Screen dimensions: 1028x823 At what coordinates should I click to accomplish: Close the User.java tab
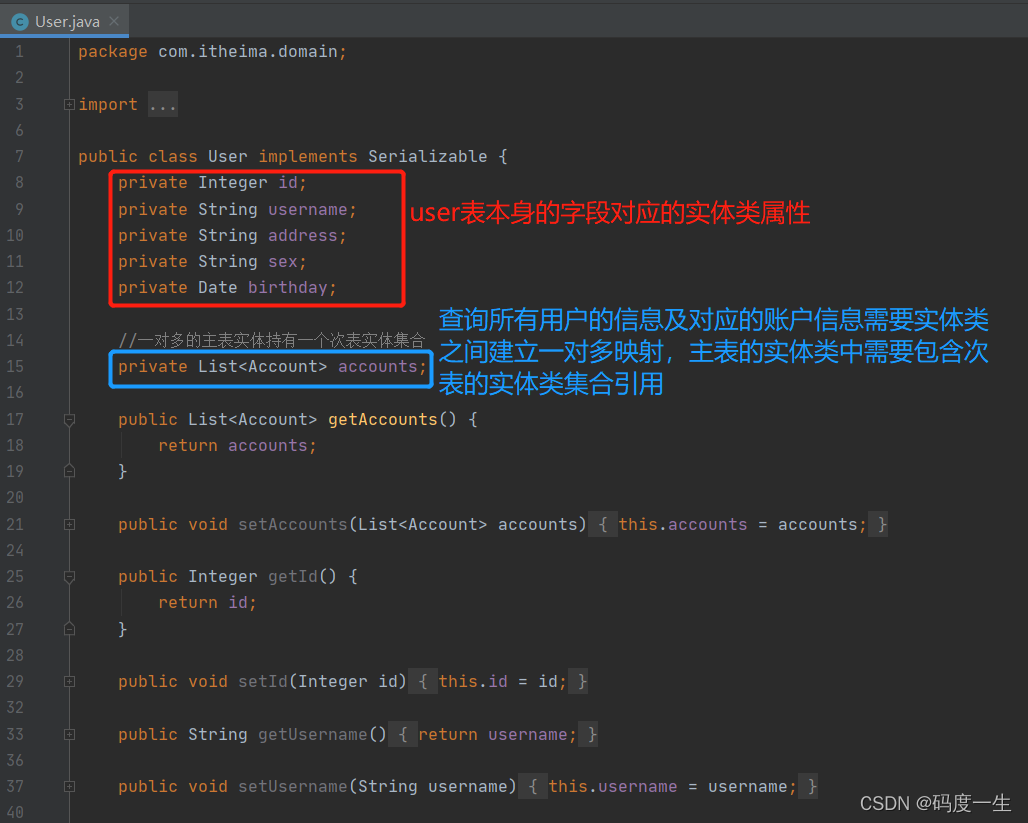tap(114, 22)
